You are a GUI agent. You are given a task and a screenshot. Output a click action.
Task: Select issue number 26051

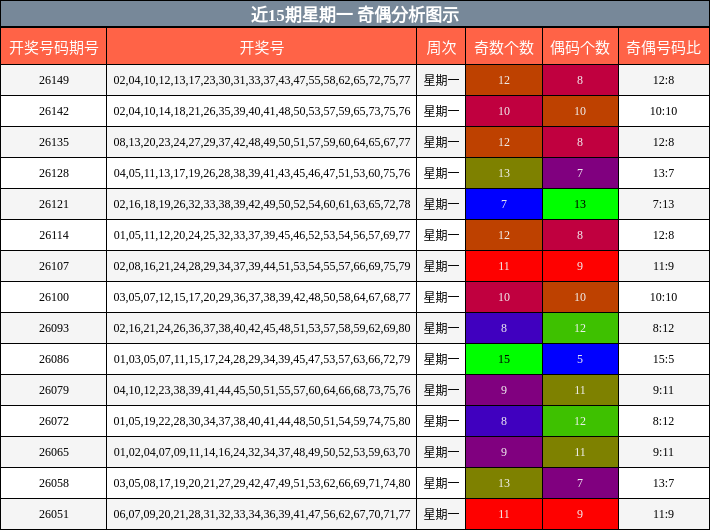[54, 514]
